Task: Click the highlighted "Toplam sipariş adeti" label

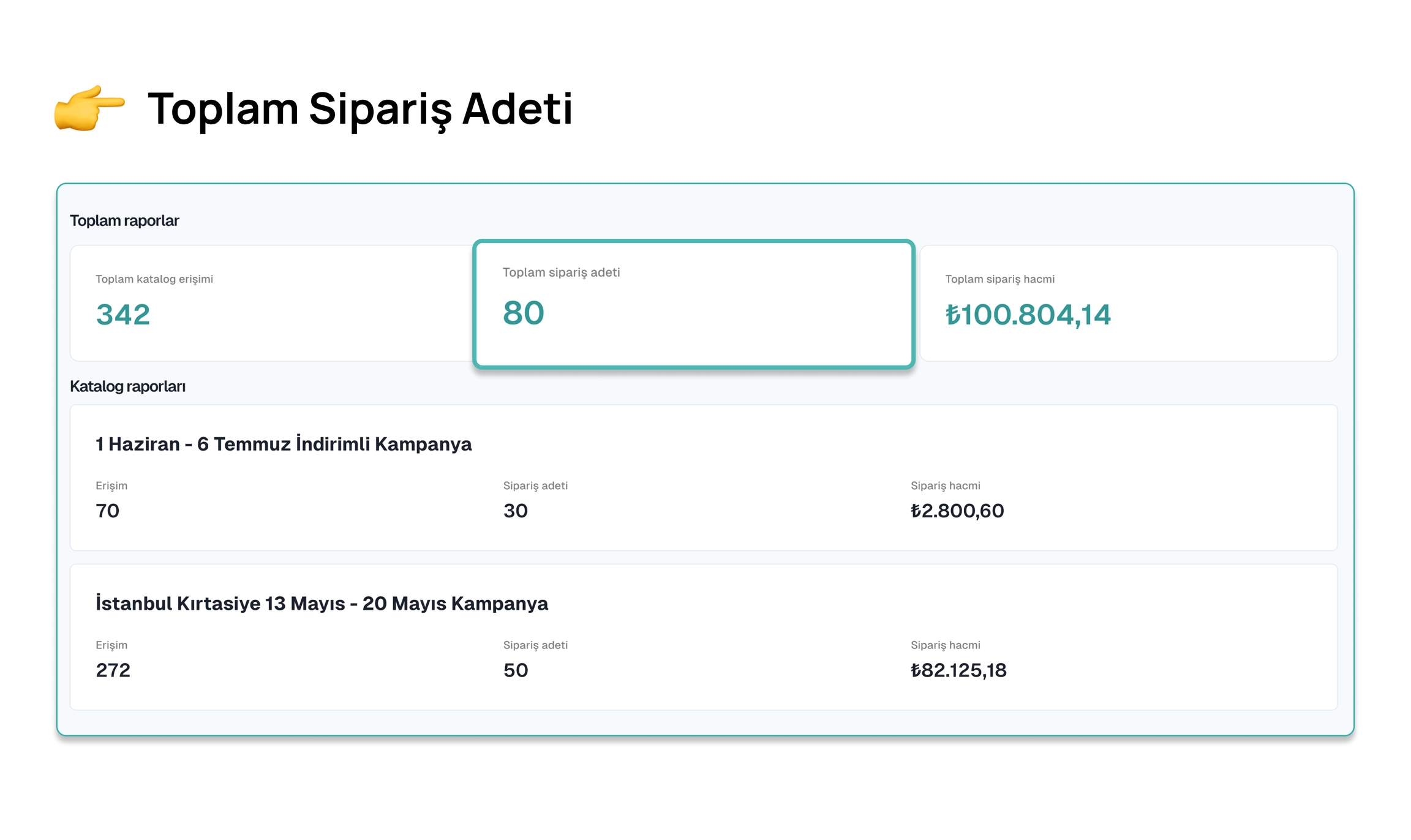Action: (x=561, y=272)
